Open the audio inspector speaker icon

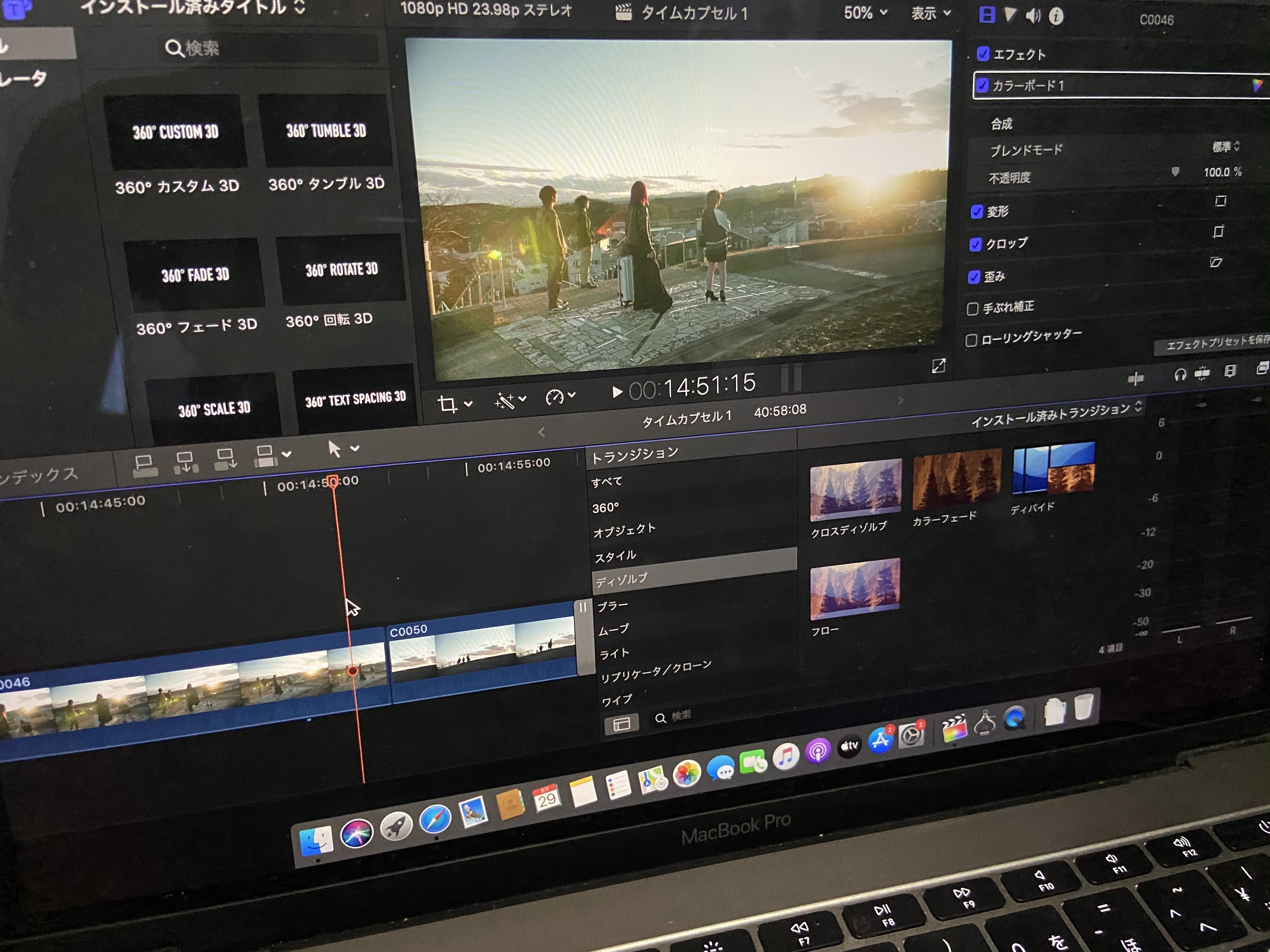pos(1033,16)
